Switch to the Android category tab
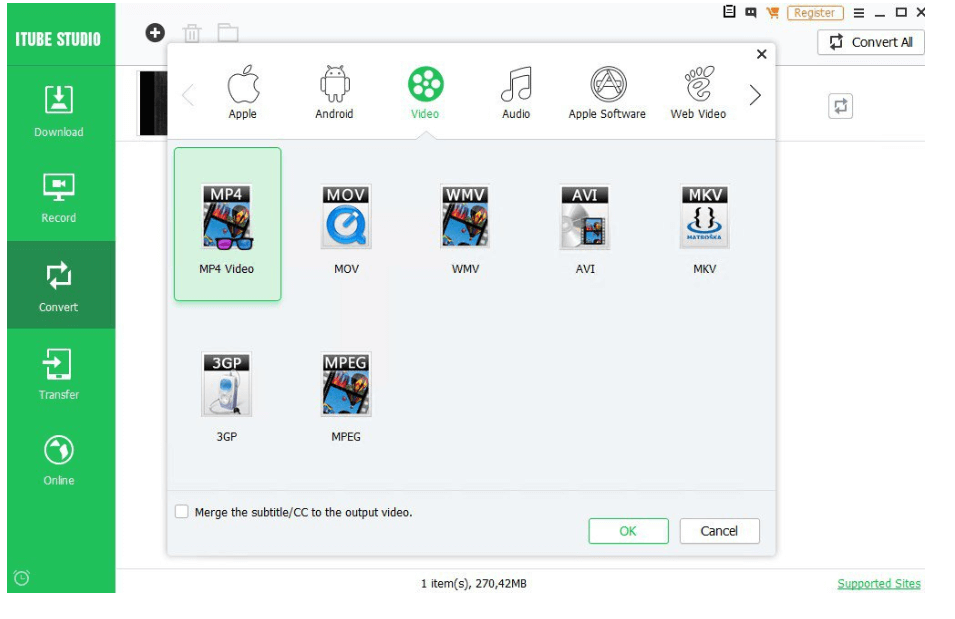Image resolution: width=955 pixels, height=619 pixels. 334,92
